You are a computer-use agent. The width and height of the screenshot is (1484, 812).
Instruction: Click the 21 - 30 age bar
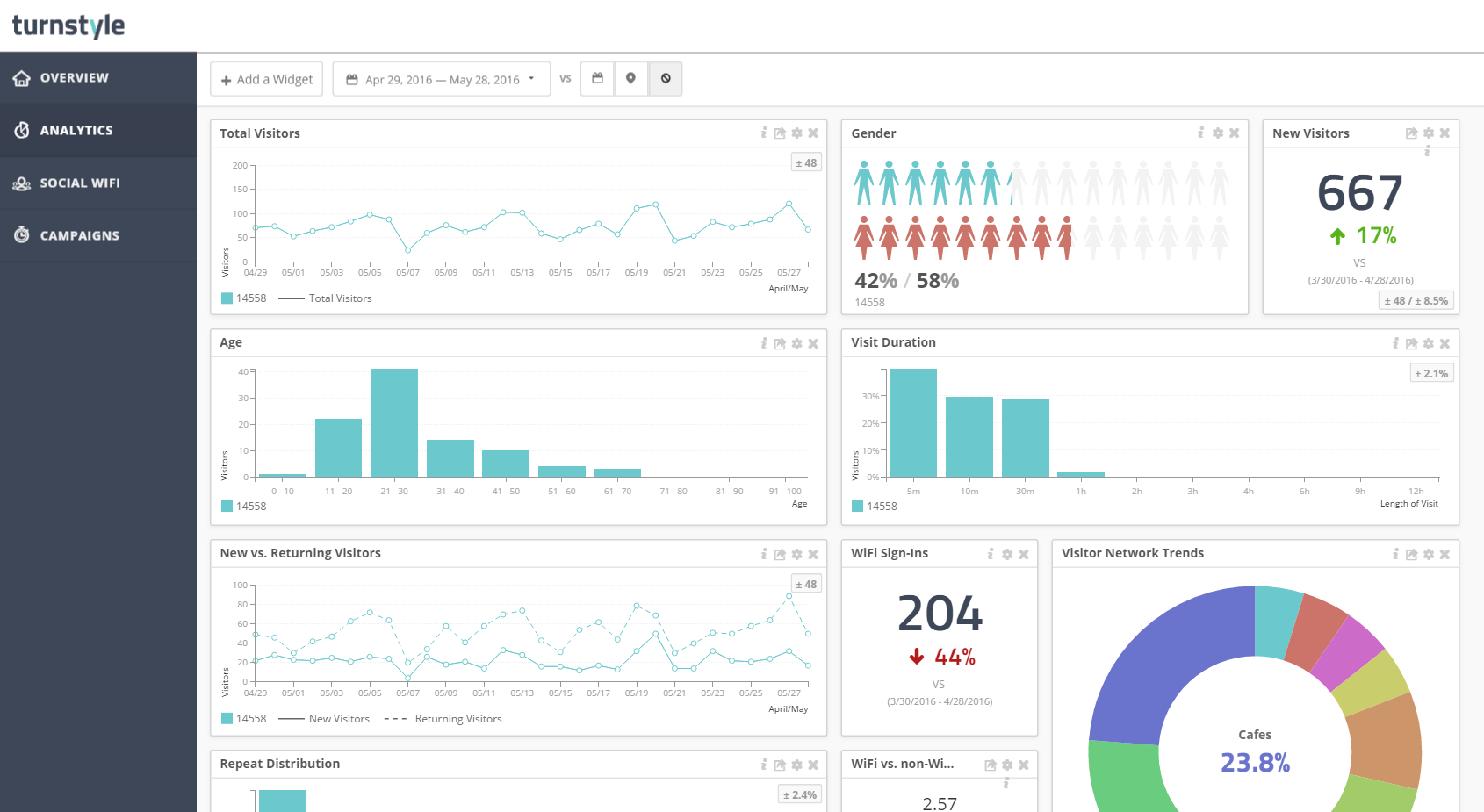coord(394,423)
